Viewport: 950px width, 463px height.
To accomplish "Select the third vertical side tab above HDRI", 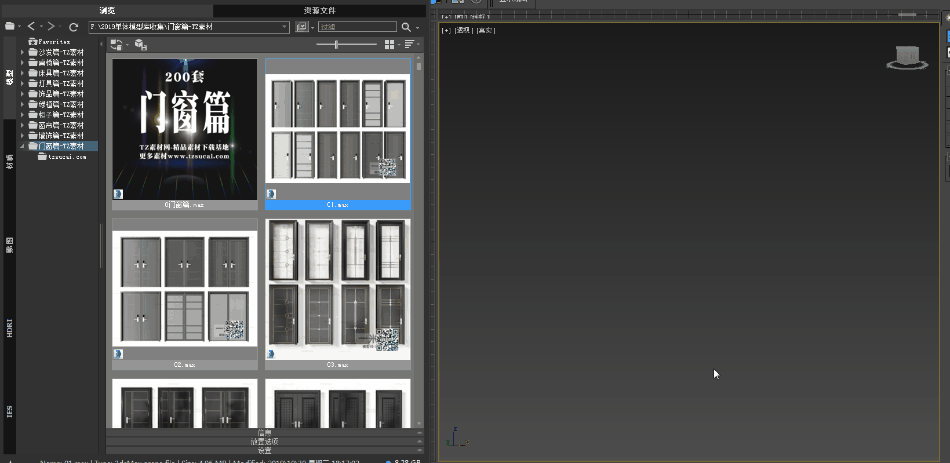I will click(x=10, y=244).
